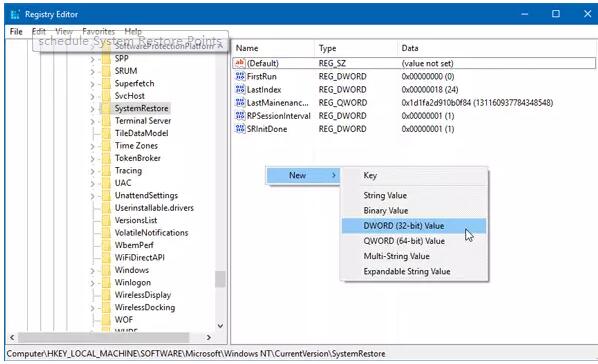This screenshot has width=598, height=364.
Task: Open the File menu
Action: 16,32
